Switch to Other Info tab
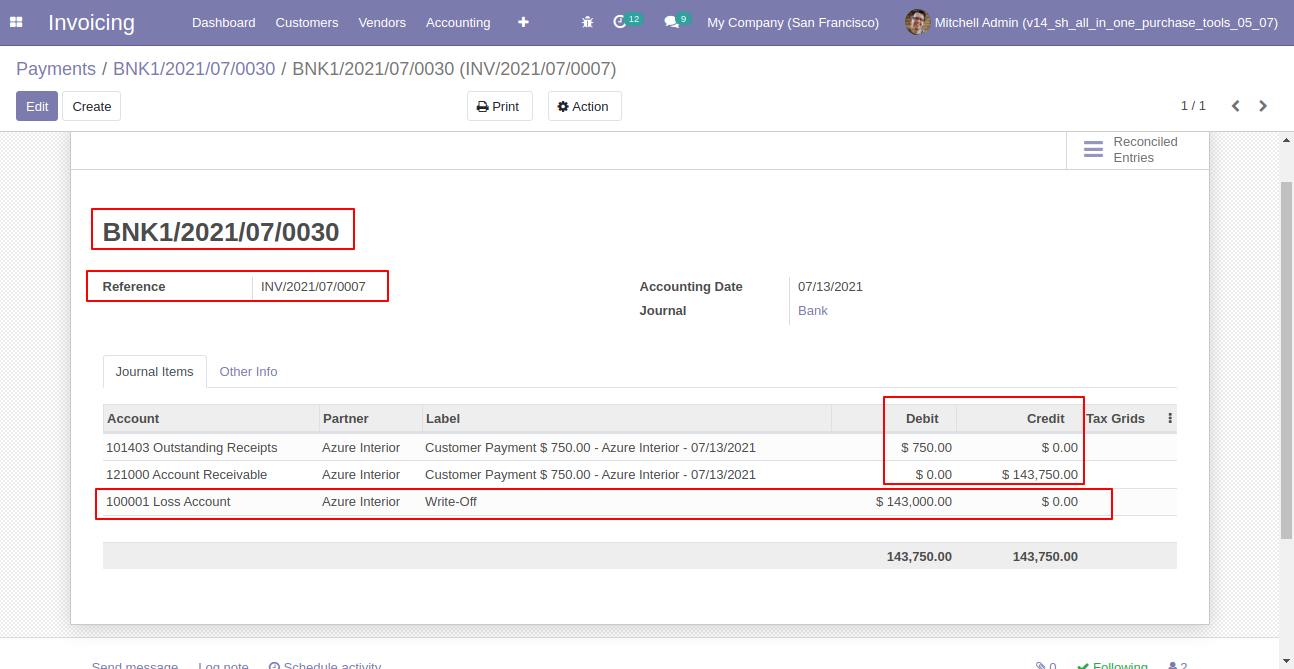Image resolution: width=1294 pixels, height=669 pixels. click(x=248, y=371)
